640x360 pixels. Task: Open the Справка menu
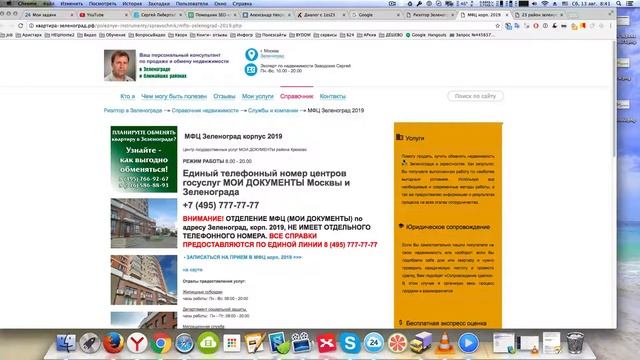pos(242,3)
